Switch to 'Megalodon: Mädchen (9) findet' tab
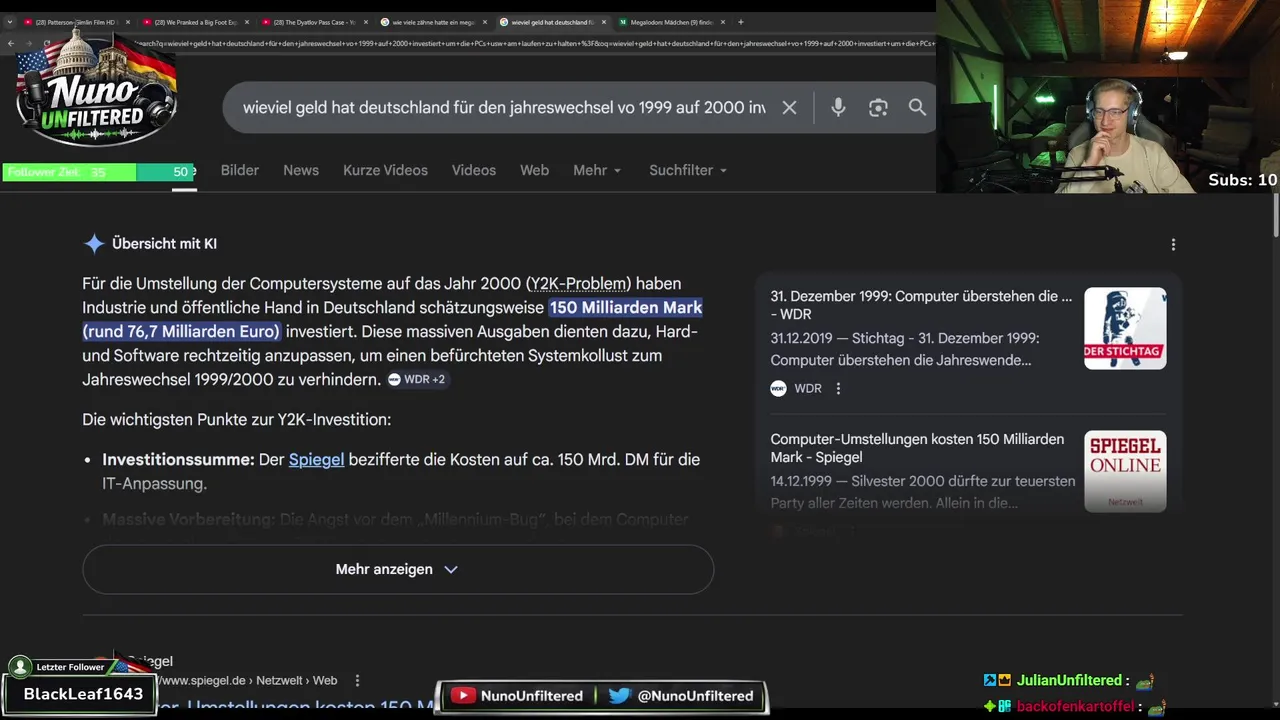 tap(670, 22)
